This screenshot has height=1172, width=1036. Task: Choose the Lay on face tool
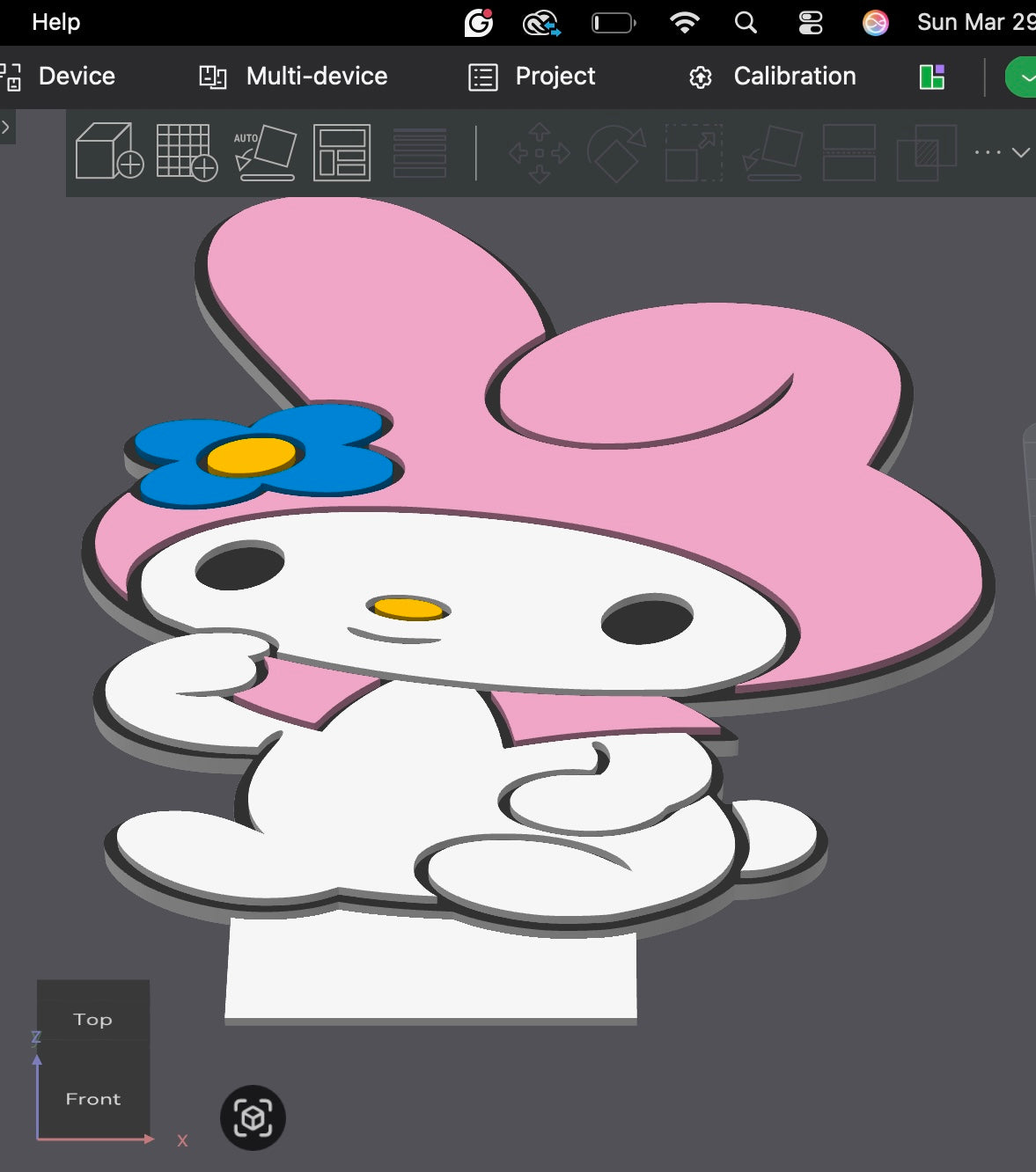[772, 152]
